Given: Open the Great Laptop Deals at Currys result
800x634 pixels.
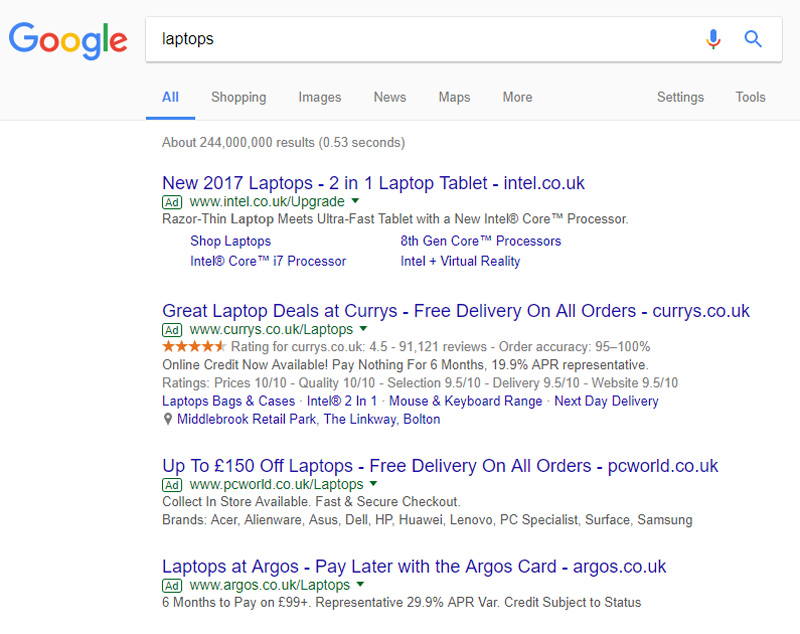Looking at the screenshot, I should tap(455, 311).
